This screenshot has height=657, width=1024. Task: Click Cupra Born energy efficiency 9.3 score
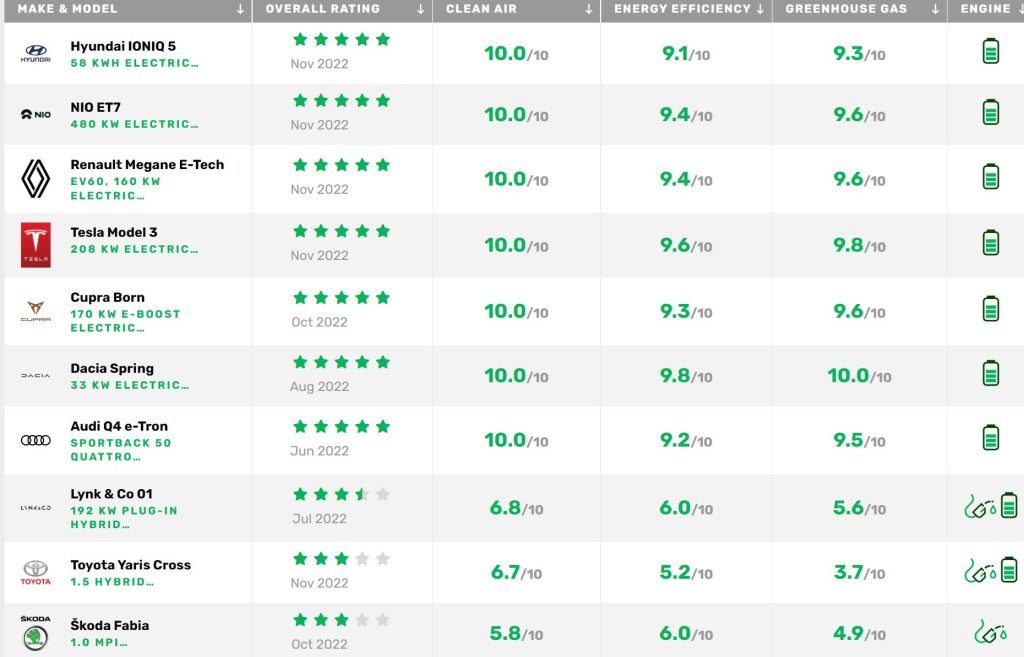[x=686, y=312]
